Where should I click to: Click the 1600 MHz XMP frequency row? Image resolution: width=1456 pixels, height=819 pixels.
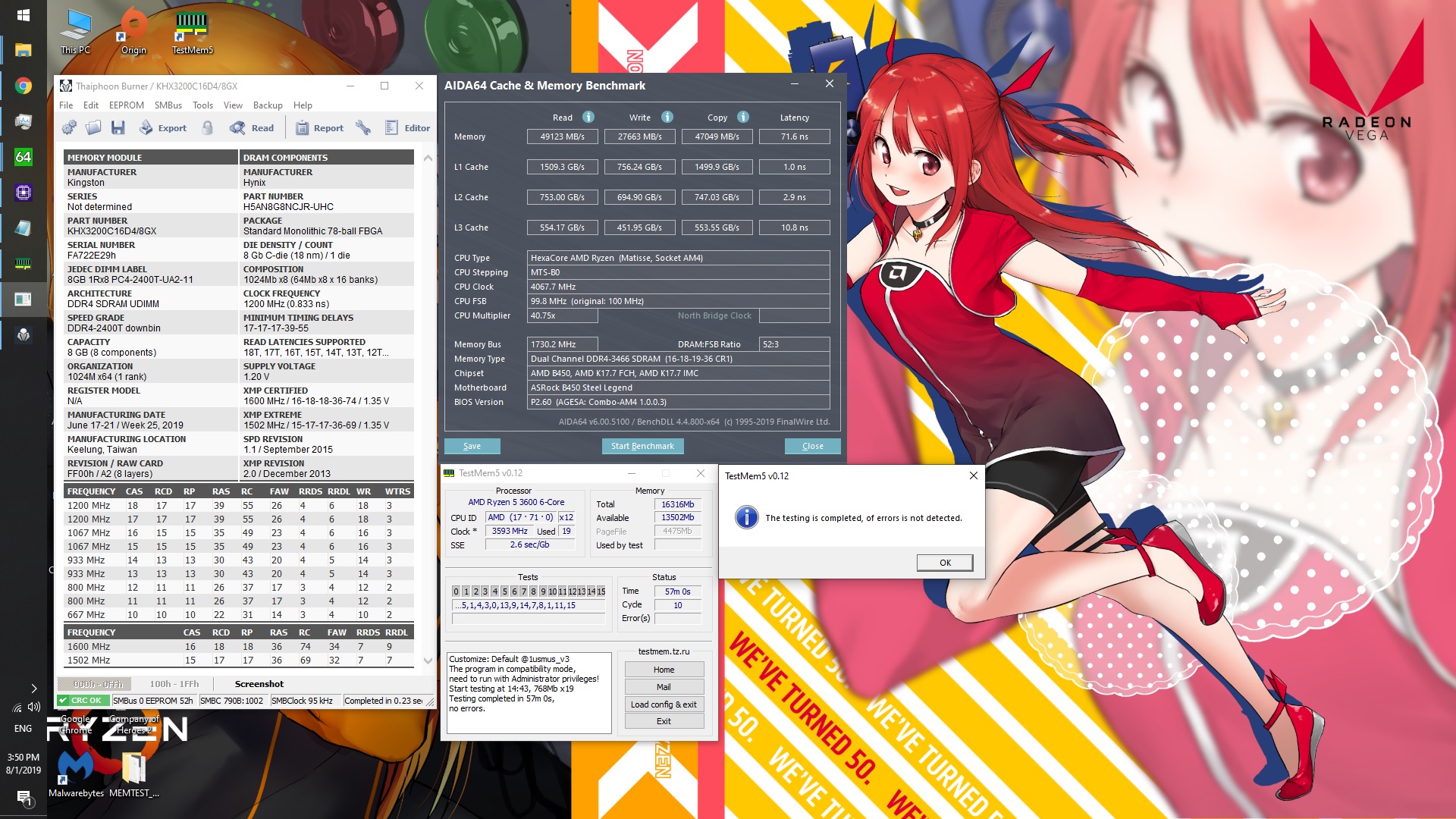(x=240, y=647)
